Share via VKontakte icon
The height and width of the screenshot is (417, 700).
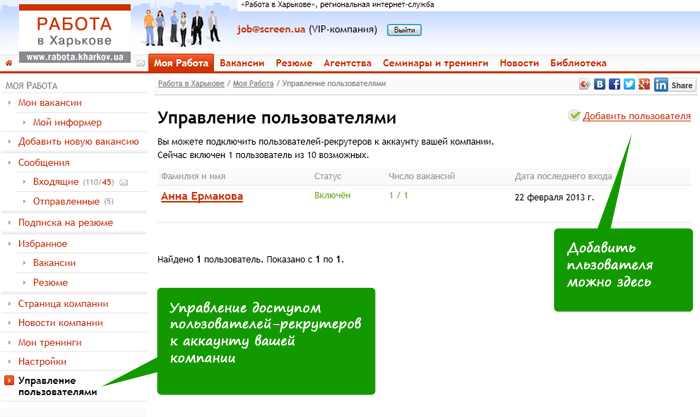600,84
